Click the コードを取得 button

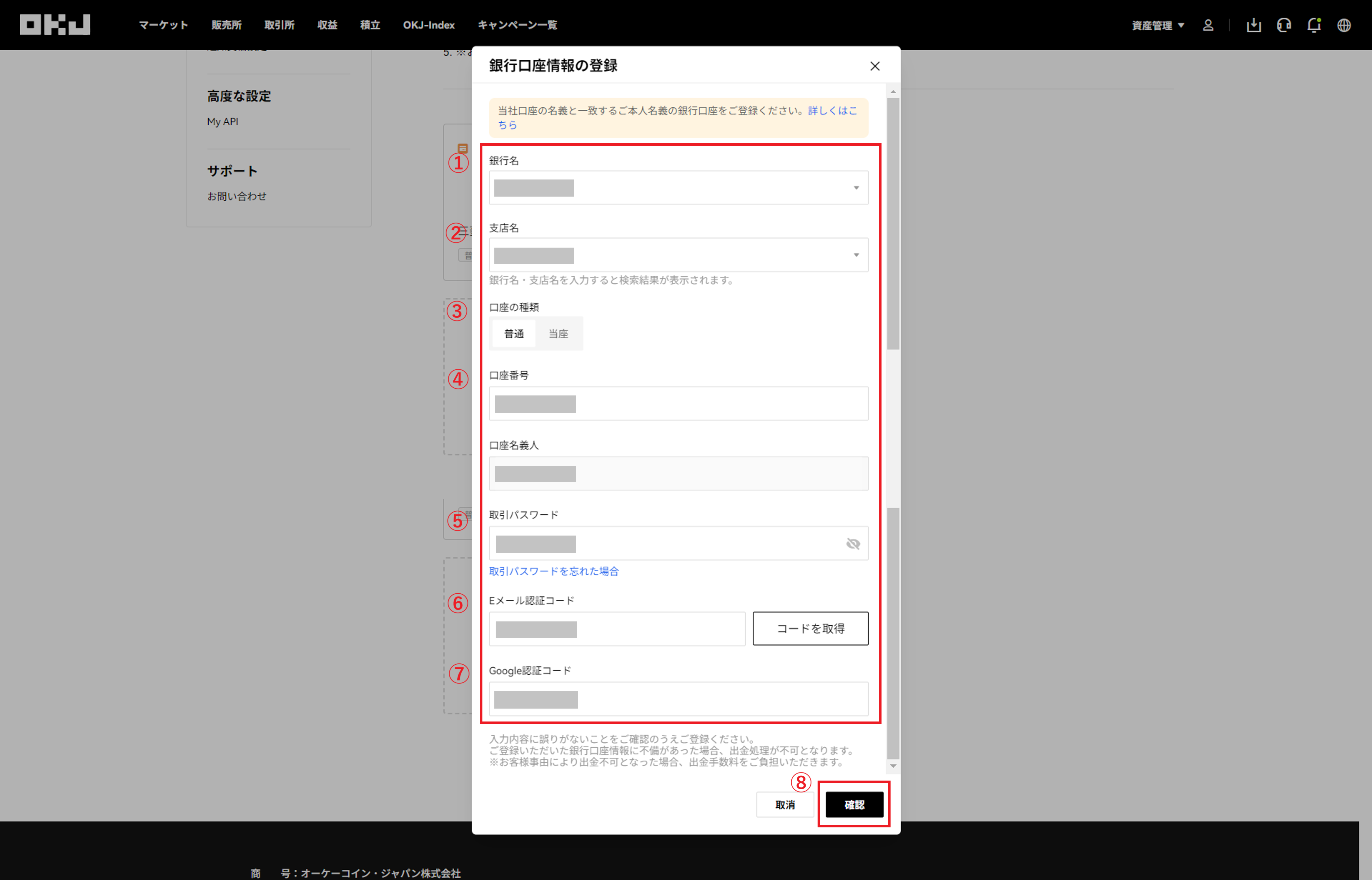click(x=810, y=629)
